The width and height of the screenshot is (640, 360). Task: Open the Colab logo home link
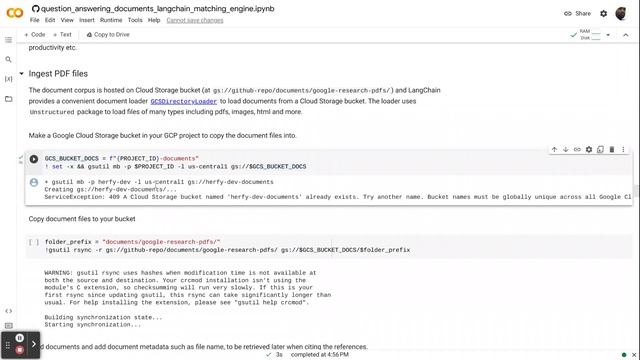15,13
